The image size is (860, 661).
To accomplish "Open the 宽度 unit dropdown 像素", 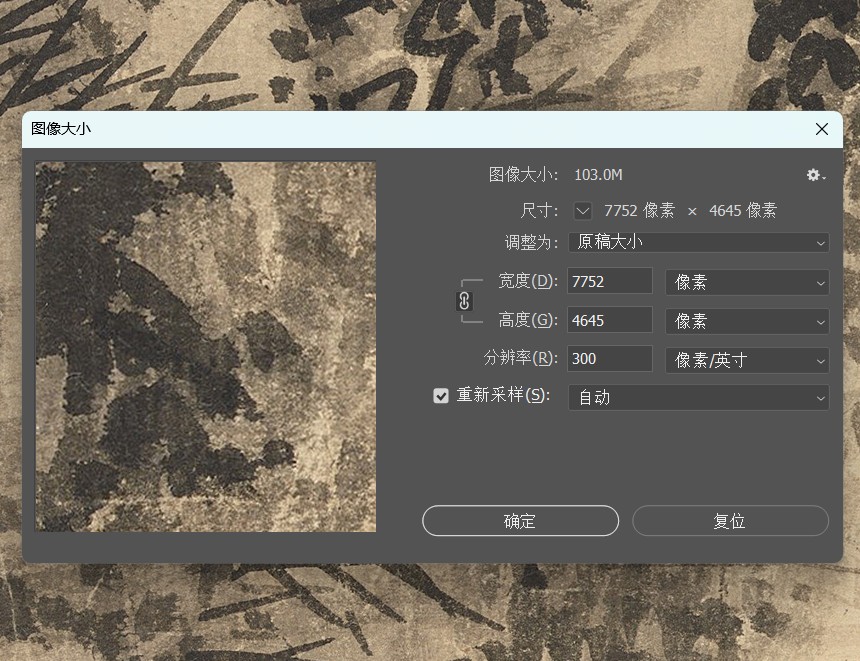I will point(747,283).
